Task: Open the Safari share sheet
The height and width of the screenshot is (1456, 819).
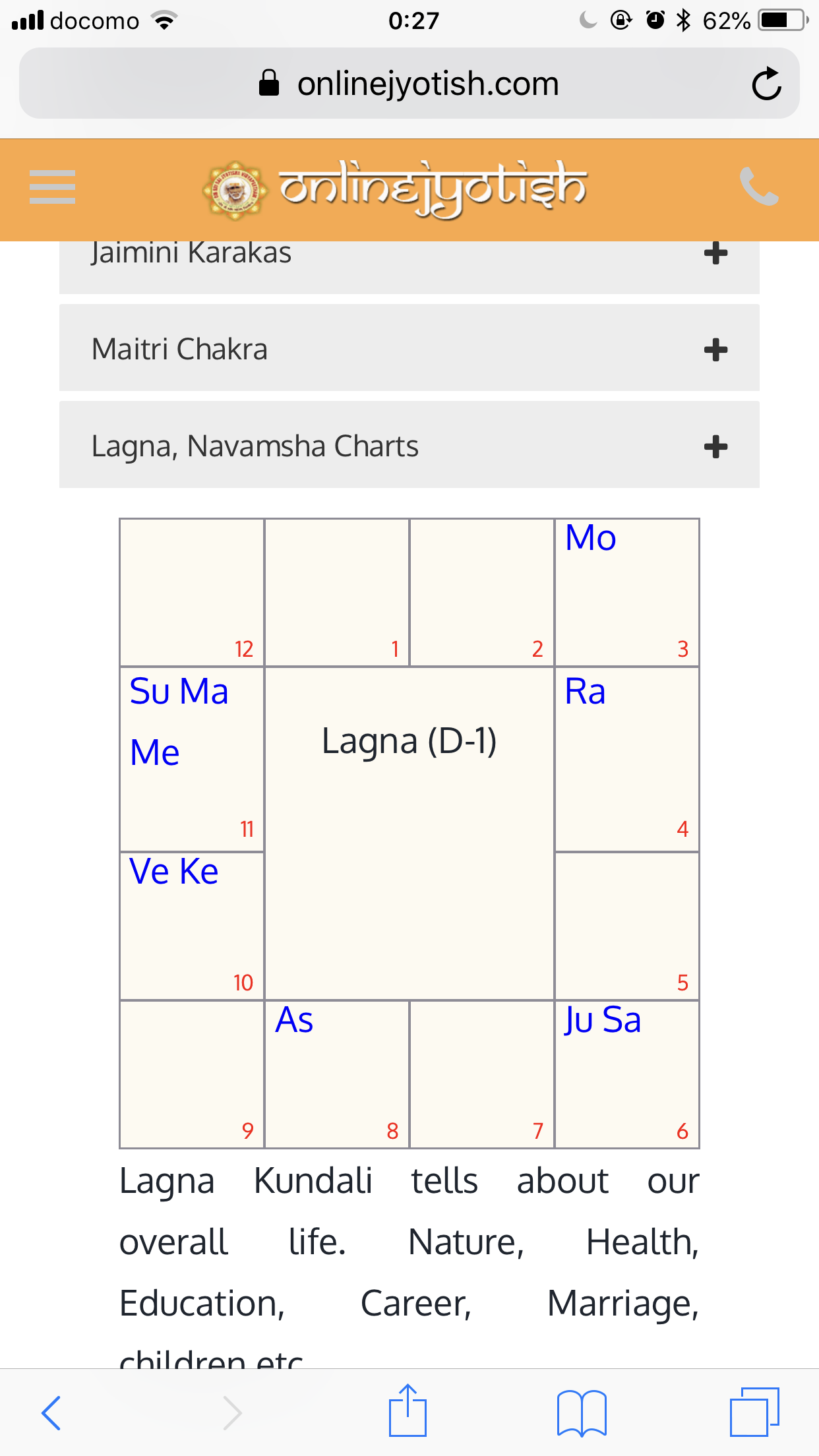Action: [408, 1411]
